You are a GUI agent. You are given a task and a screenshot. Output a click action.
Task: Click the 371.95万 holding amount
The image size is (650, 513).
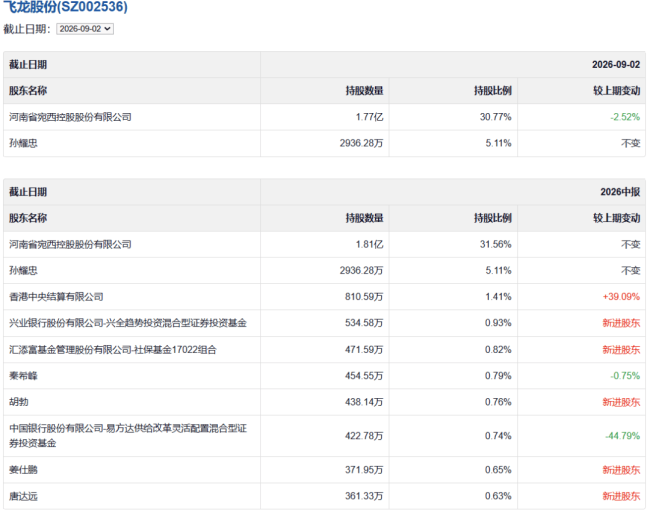coord(364,470)
